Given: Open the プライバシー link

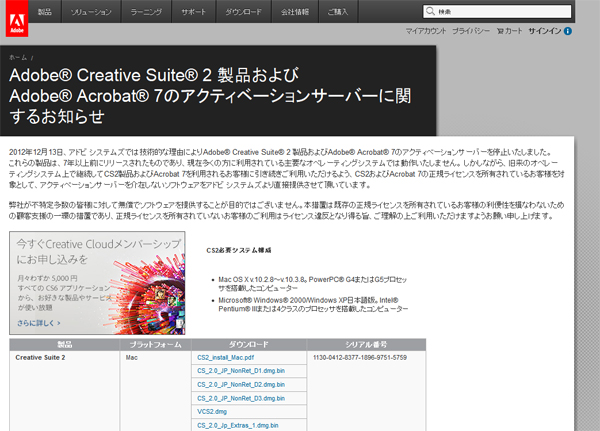Looking at the screenshot, I should coord(471,31).
